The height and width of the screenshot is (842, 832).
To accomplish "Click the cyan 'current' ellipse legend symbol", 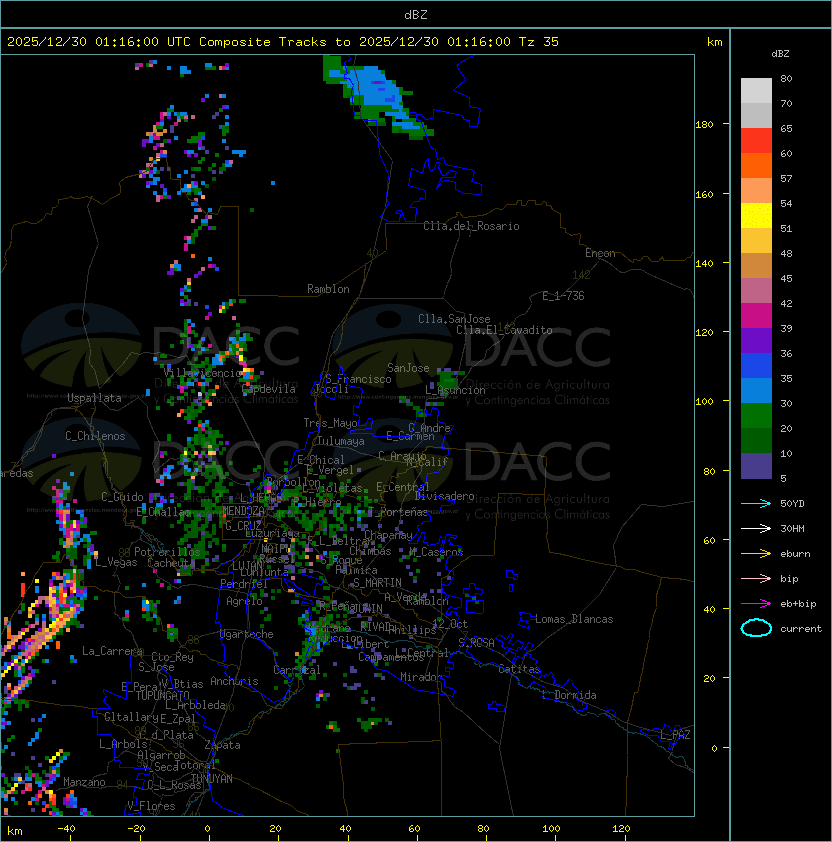I will (x=756, y=628).
